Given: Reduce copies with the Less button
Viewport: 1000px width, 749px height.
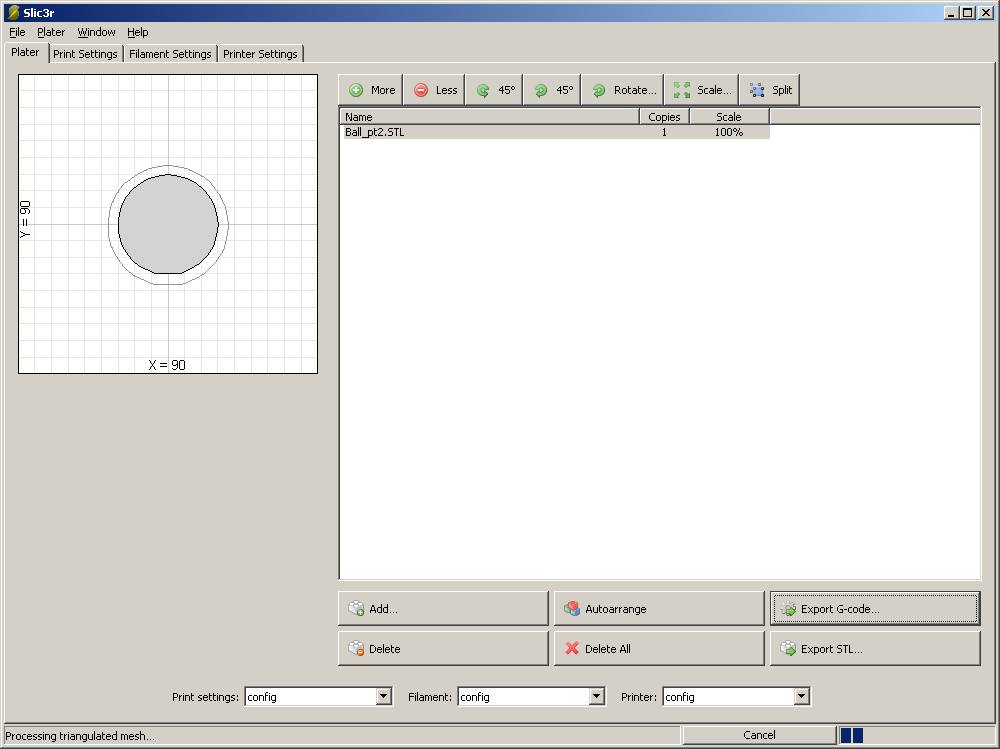Looking at the screenshot, I should (434, 90).
